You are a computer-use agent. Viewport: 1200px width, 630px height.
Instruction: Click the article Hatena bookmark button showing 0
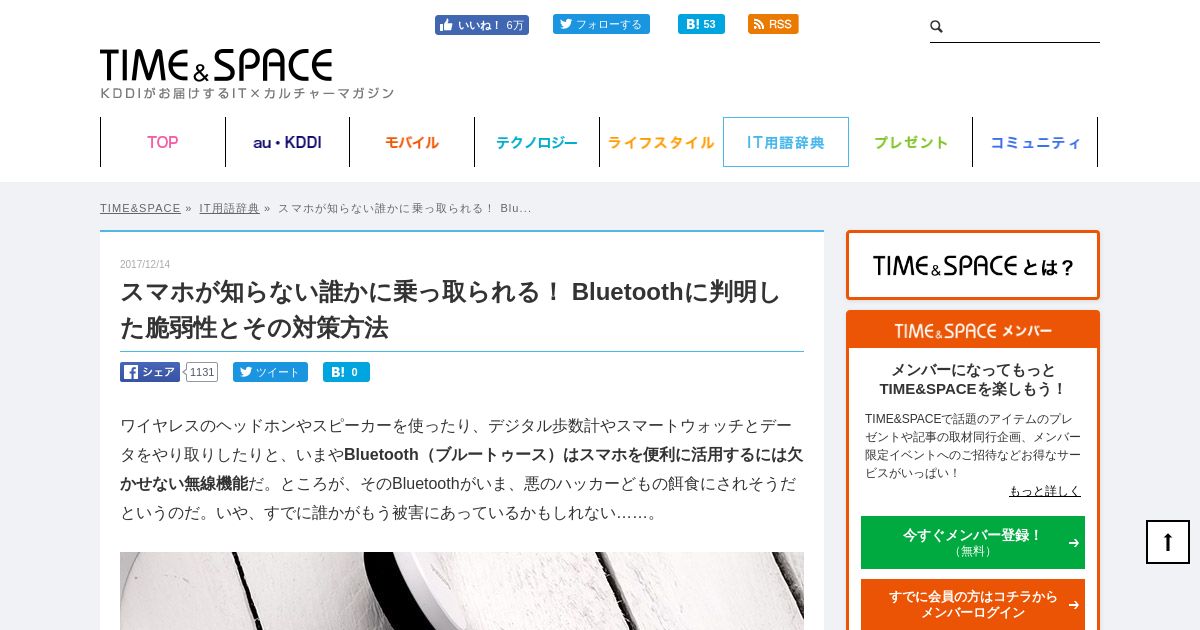pyautogui.click(x=346, y=372)
